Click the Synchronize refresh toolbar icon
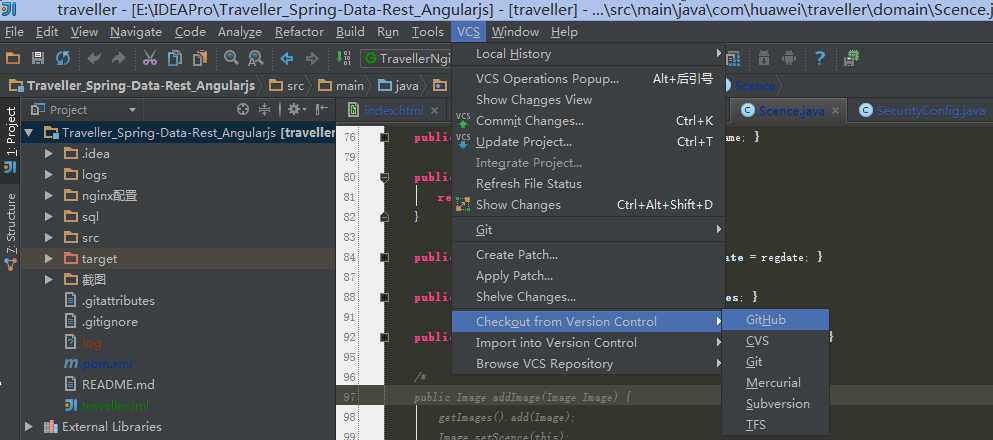The width and height of the screenshot is (993, 440). click(63, 58)
